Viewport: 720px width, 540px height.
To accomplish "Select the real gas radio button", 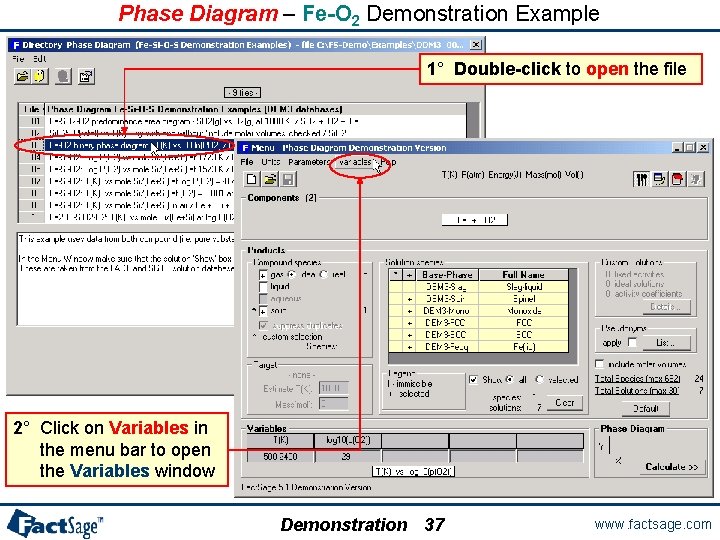I will click(x=323, y=274).
